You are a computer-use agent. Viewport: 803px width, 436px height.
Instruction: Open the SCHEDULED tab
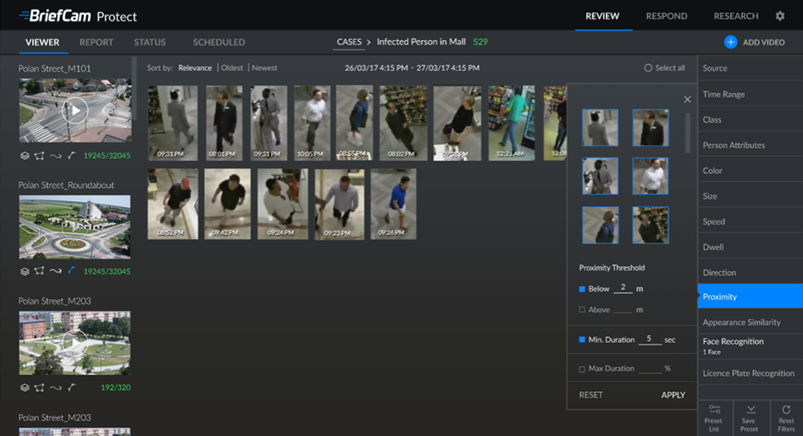click(219, 42)
